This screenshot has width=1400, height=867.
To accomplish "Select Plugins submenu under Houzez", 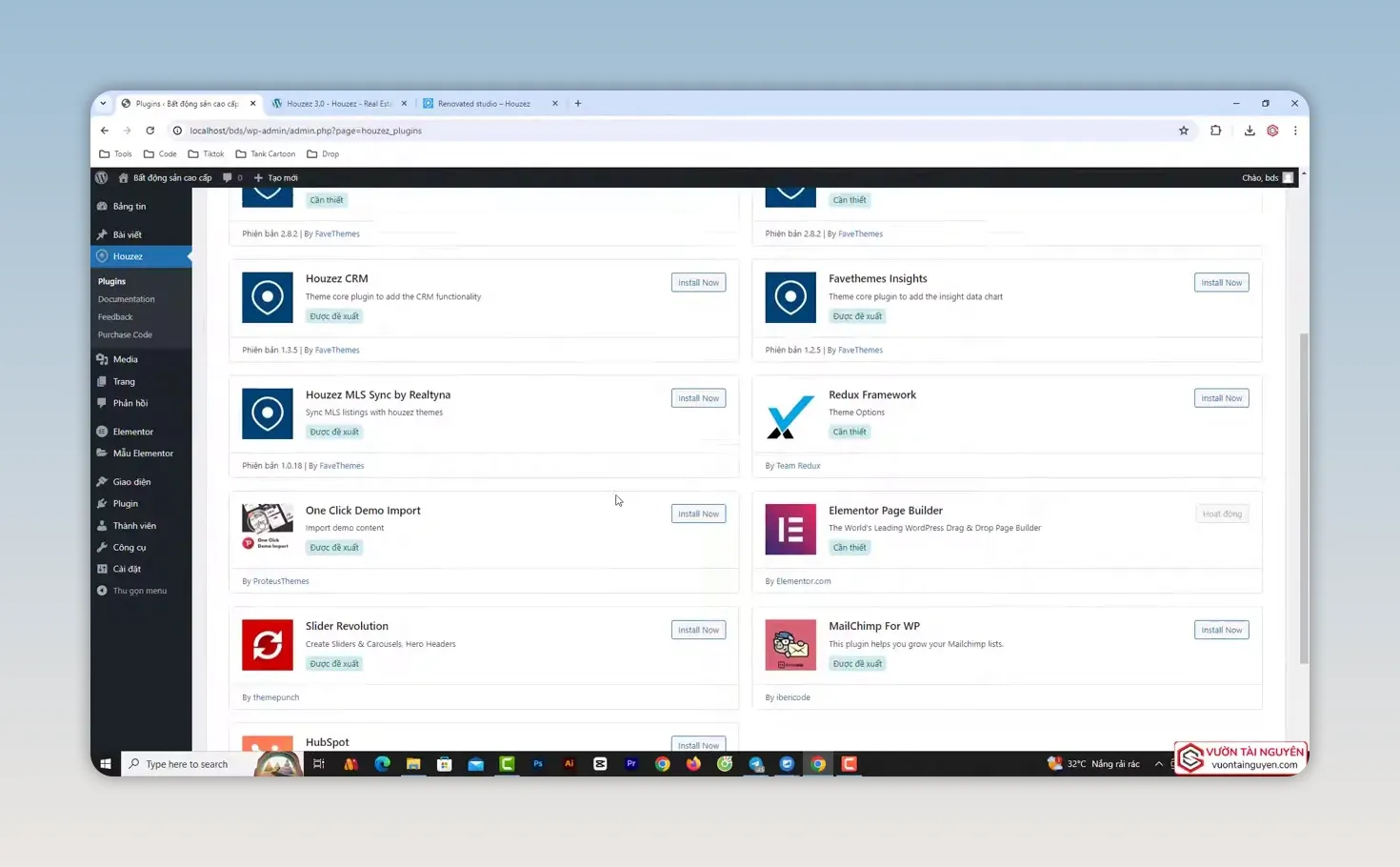I will tap(111, 281).
